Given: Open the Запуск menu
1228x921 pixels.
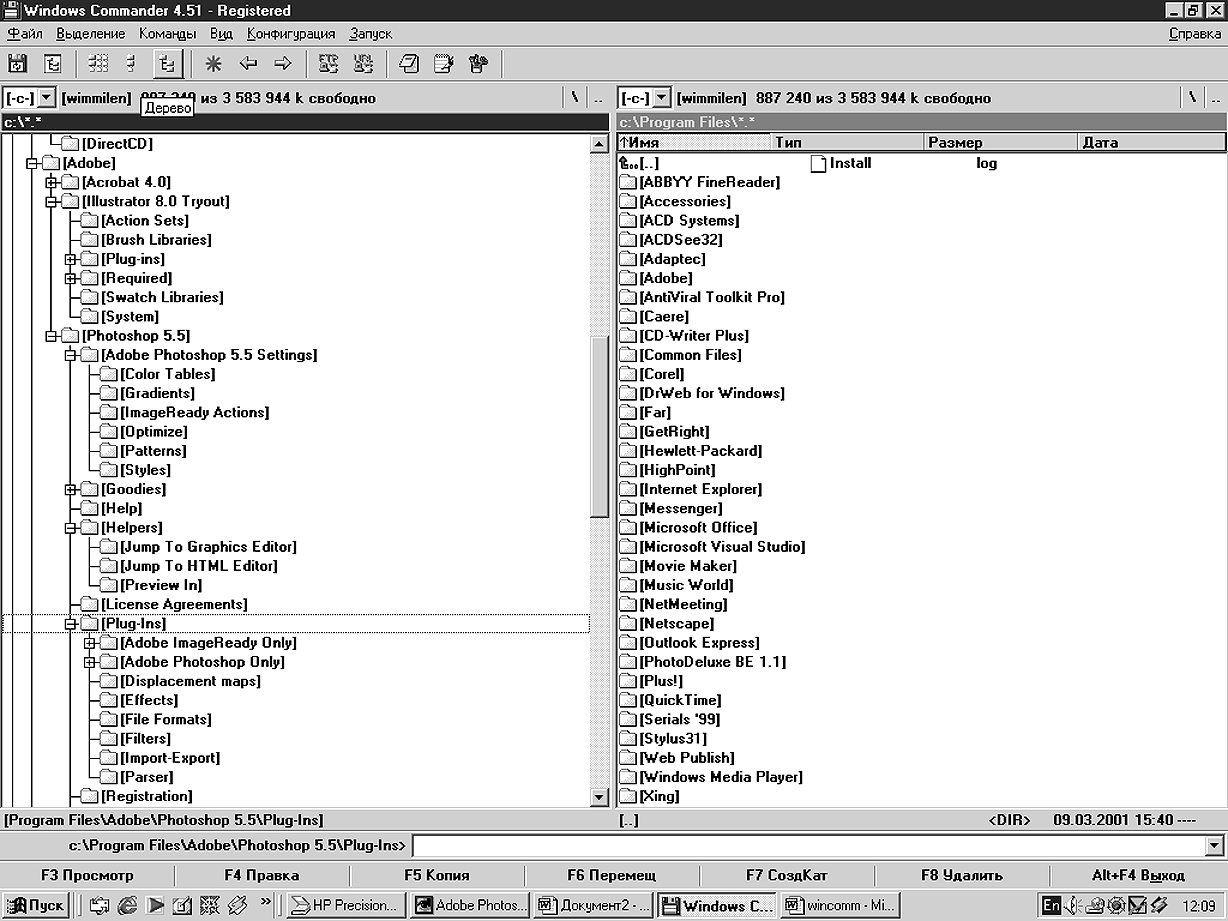Looking at the screenshot, I should pyautogui.click(x=371, y=34).
